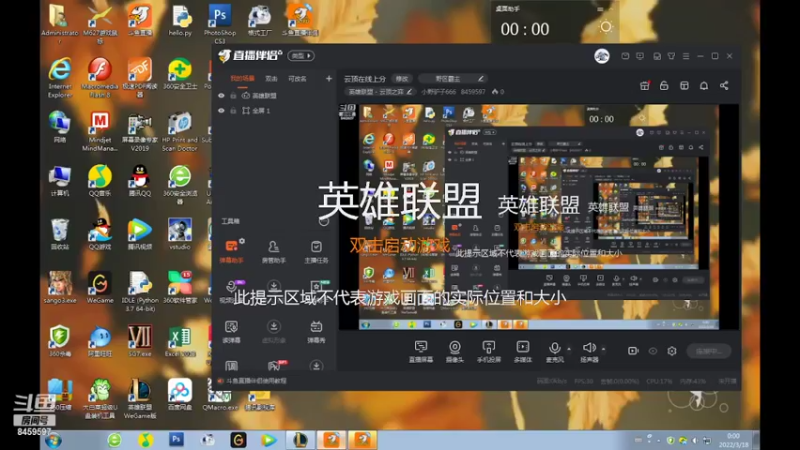Expand microphone options arrow

569,349
